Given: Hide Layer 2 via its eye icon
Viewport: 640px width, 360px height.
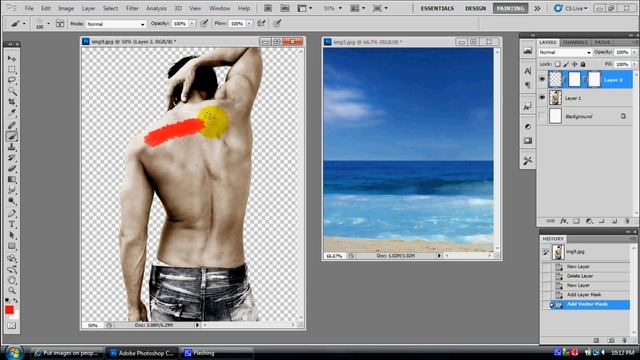Looking at the screenshot, I should pyautogui.click(x=542, y=80).
